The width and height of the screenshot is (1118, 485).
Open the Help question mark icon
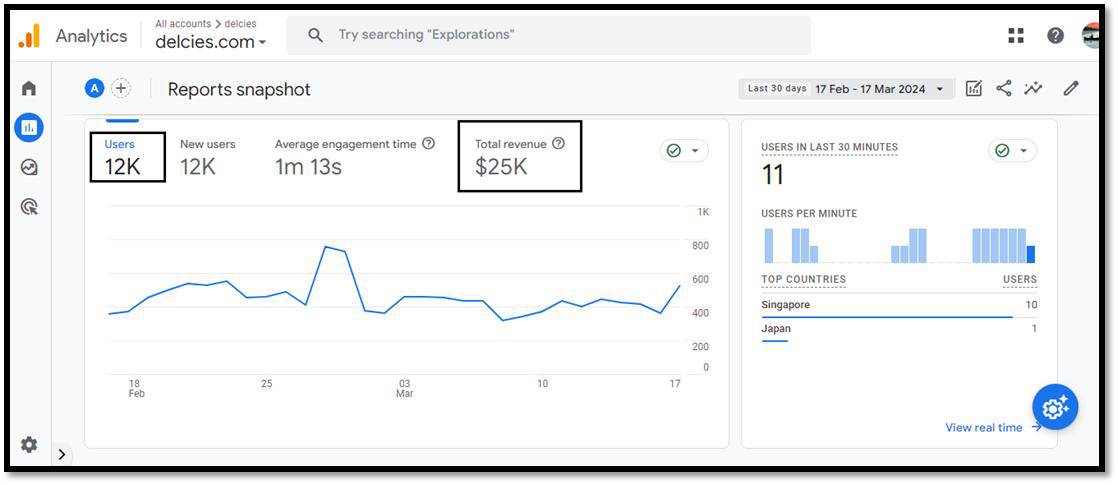click(1055, 36)
